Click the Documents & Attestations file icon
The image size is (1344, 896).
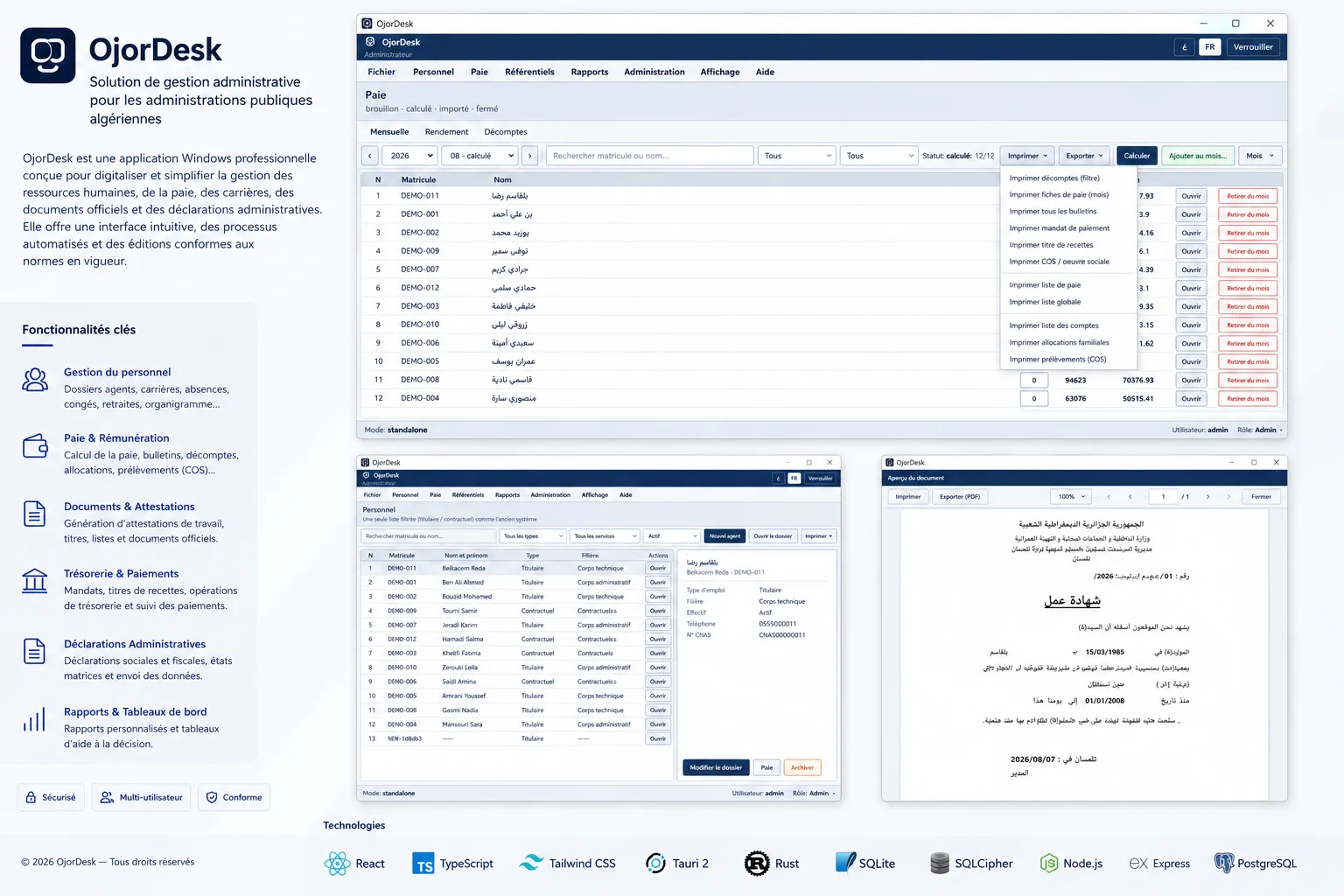[34, 514]
